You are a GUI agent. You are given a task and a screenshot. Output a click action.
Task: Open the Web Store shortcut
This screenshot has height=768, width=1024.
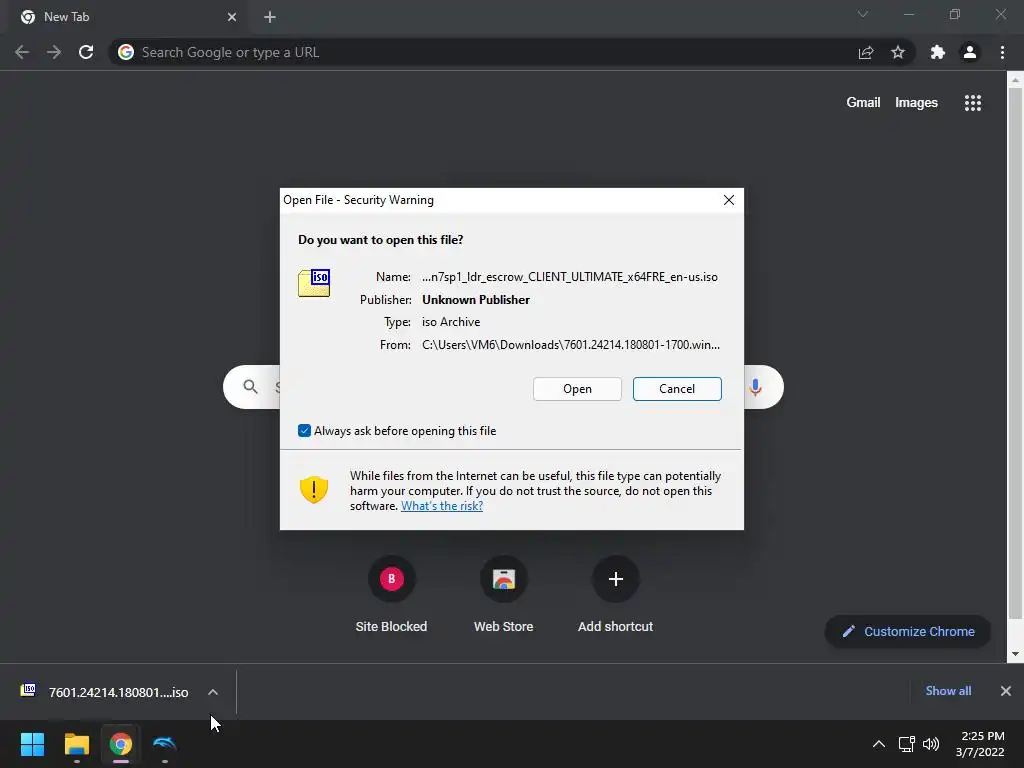504,594
